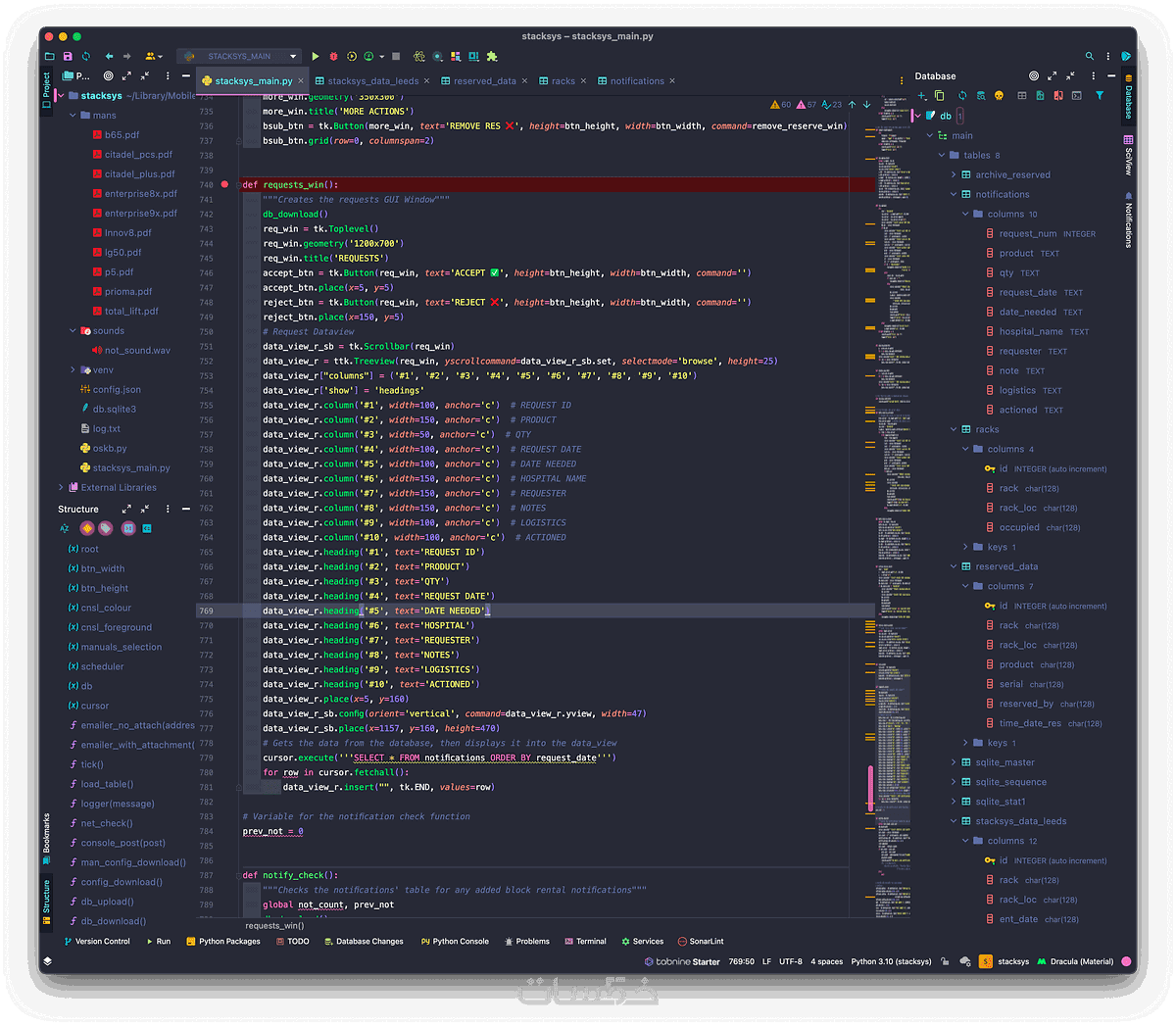The width and height of the screenshot is (1176, 1026).
Task: Click the lock read-only icon in status bar
Action: pyautogui.click(x=944, y=961)
